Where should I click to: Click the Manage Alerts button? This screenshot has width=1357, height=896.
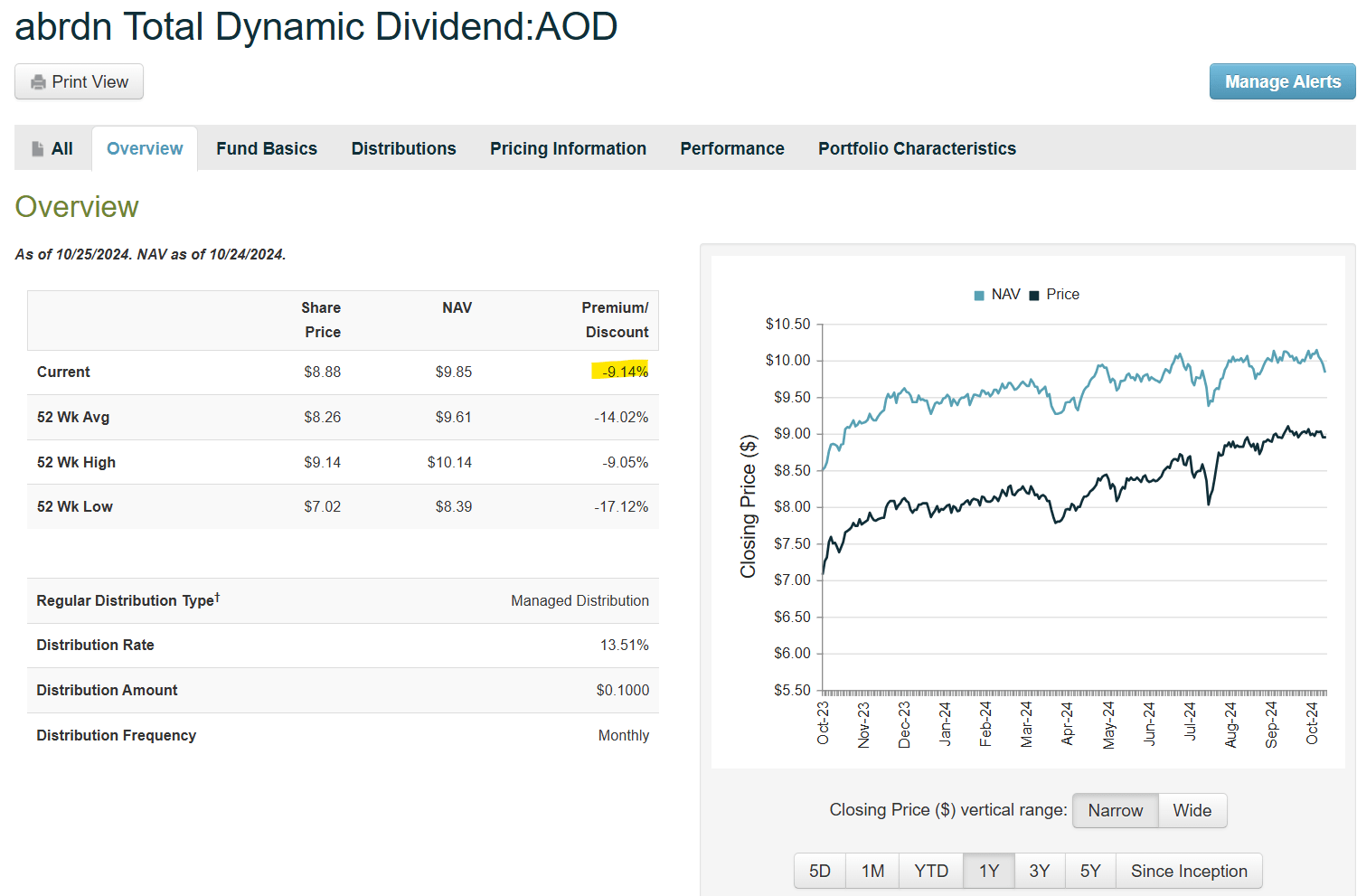coord(1282,81)
